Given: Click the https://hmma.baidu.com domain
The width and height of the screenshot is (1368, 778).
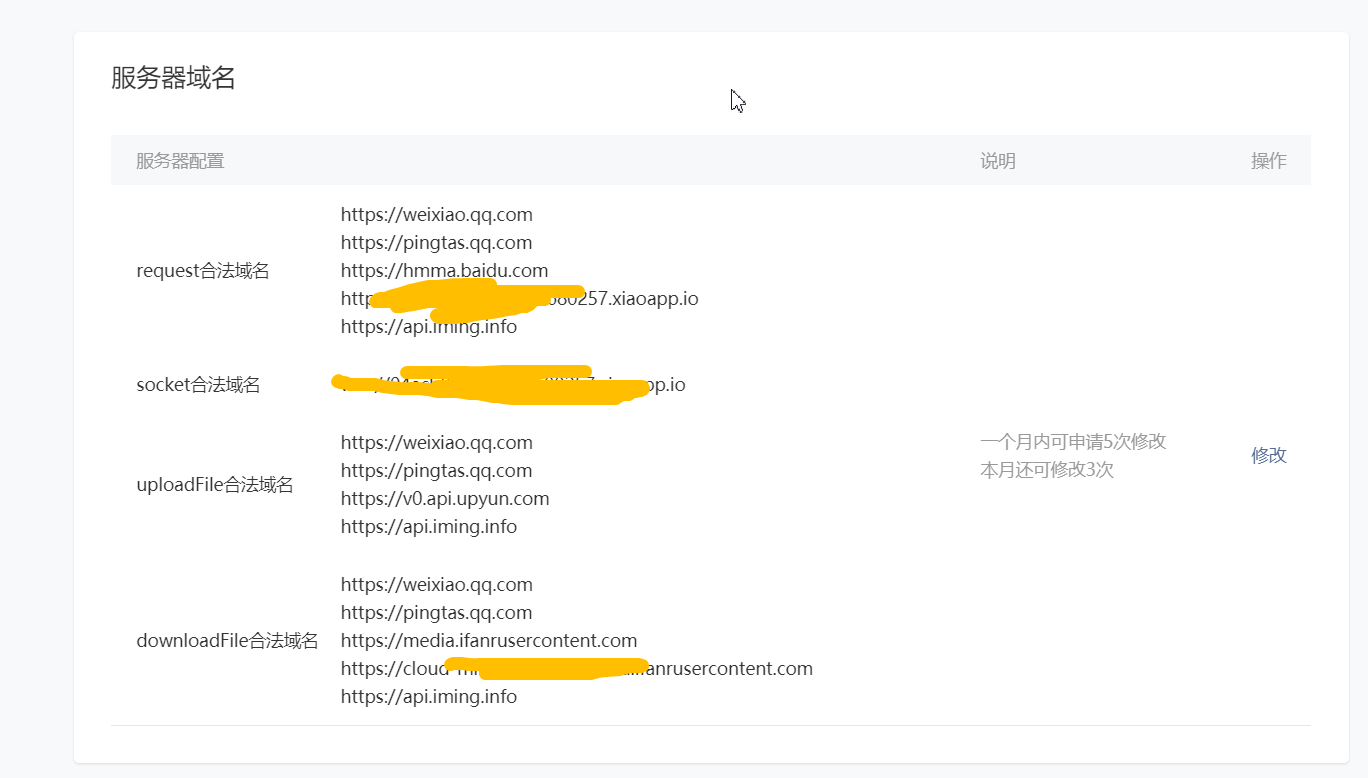Looking at the screenshot, I should 444,270.
